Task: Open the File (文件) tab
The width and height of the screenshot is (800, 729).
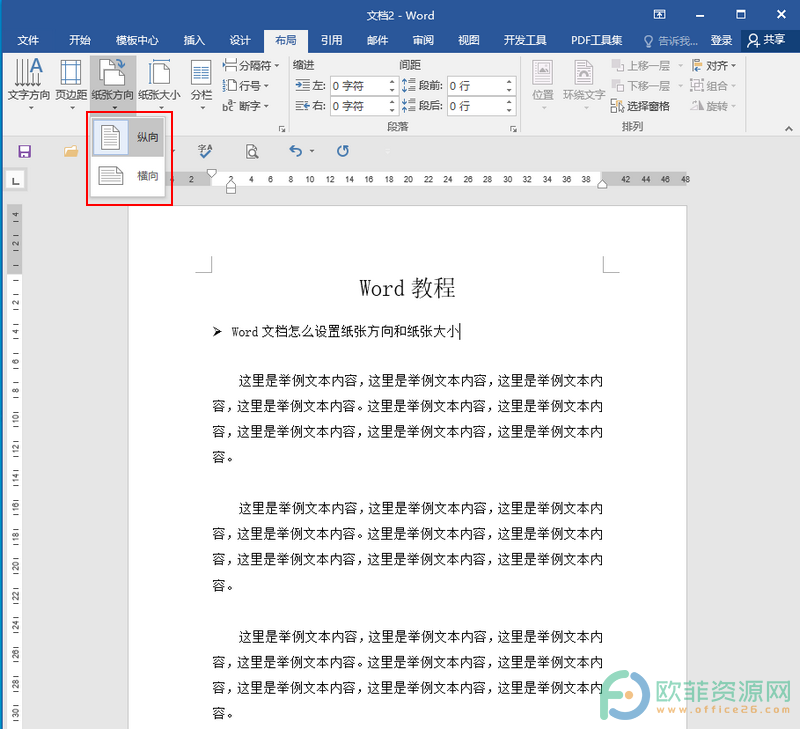Action: click(28, 40)
